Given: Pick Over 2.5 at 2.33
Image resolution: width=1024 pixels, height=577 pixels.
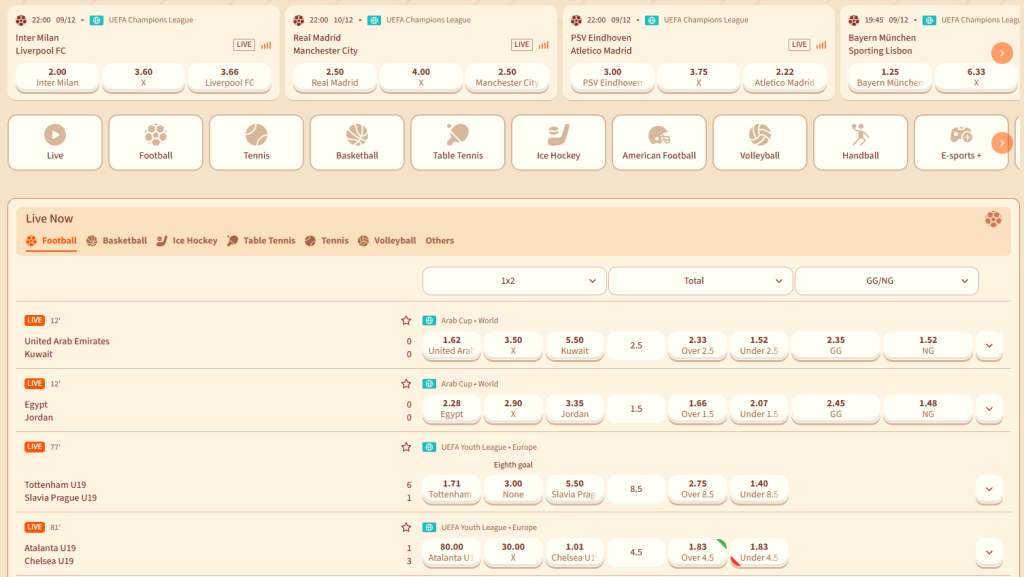Looking at the screenshot, I should click(x=697, y=345).
